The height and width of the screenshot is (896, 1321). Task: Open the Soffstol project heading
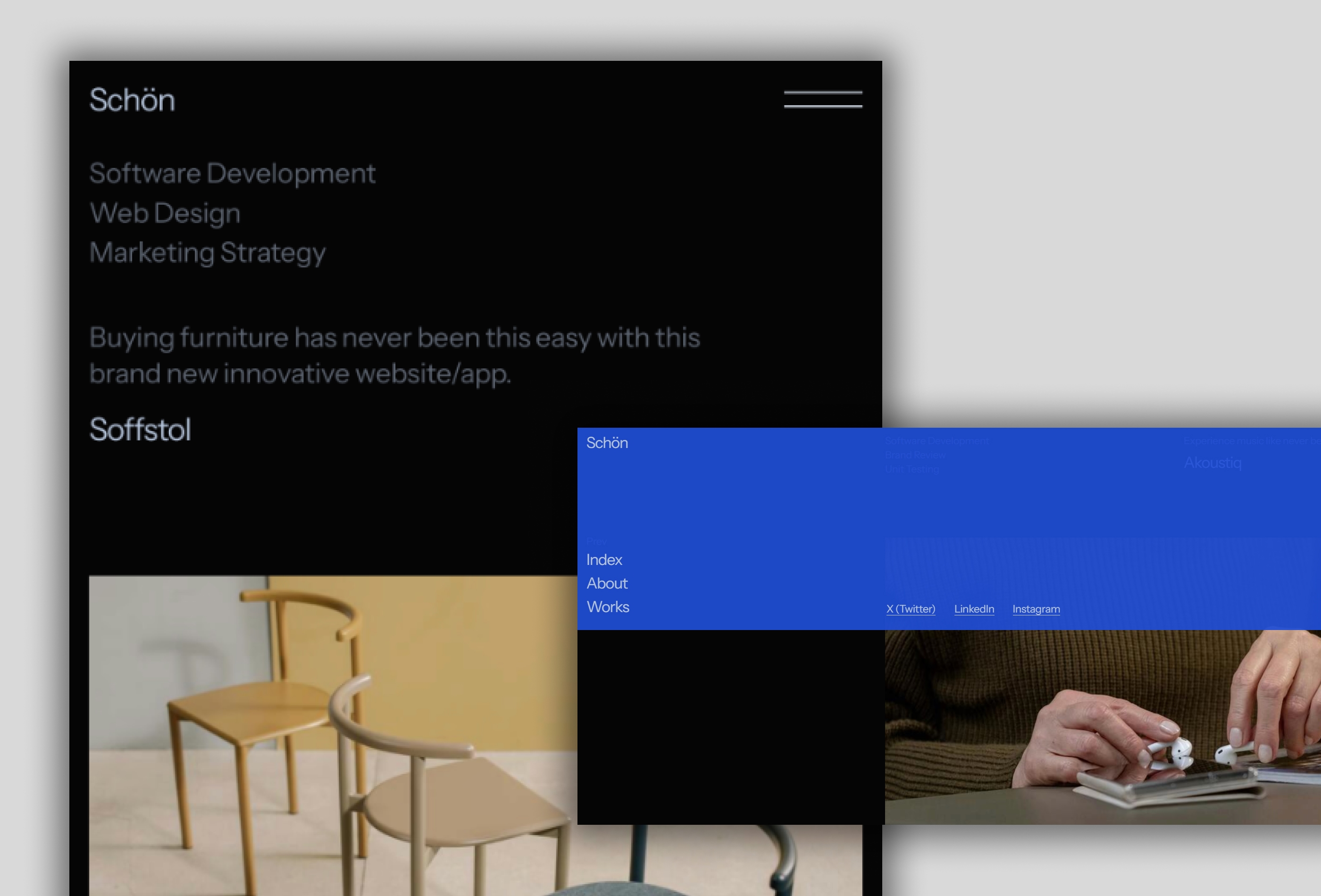pos(140,430)
